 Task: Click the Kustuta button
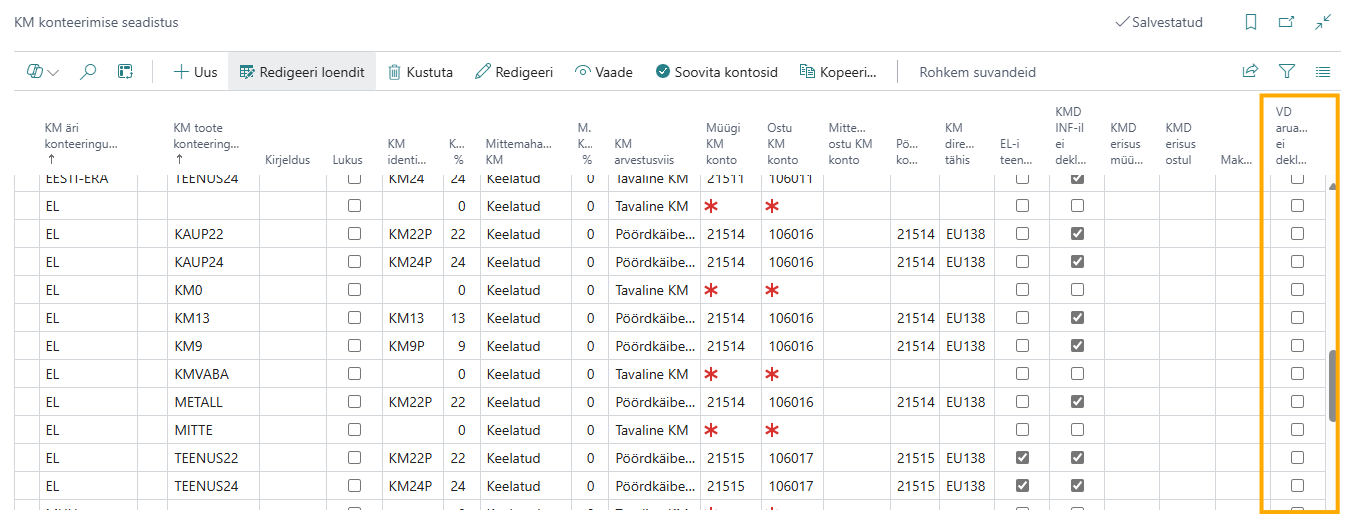point(420,72)
